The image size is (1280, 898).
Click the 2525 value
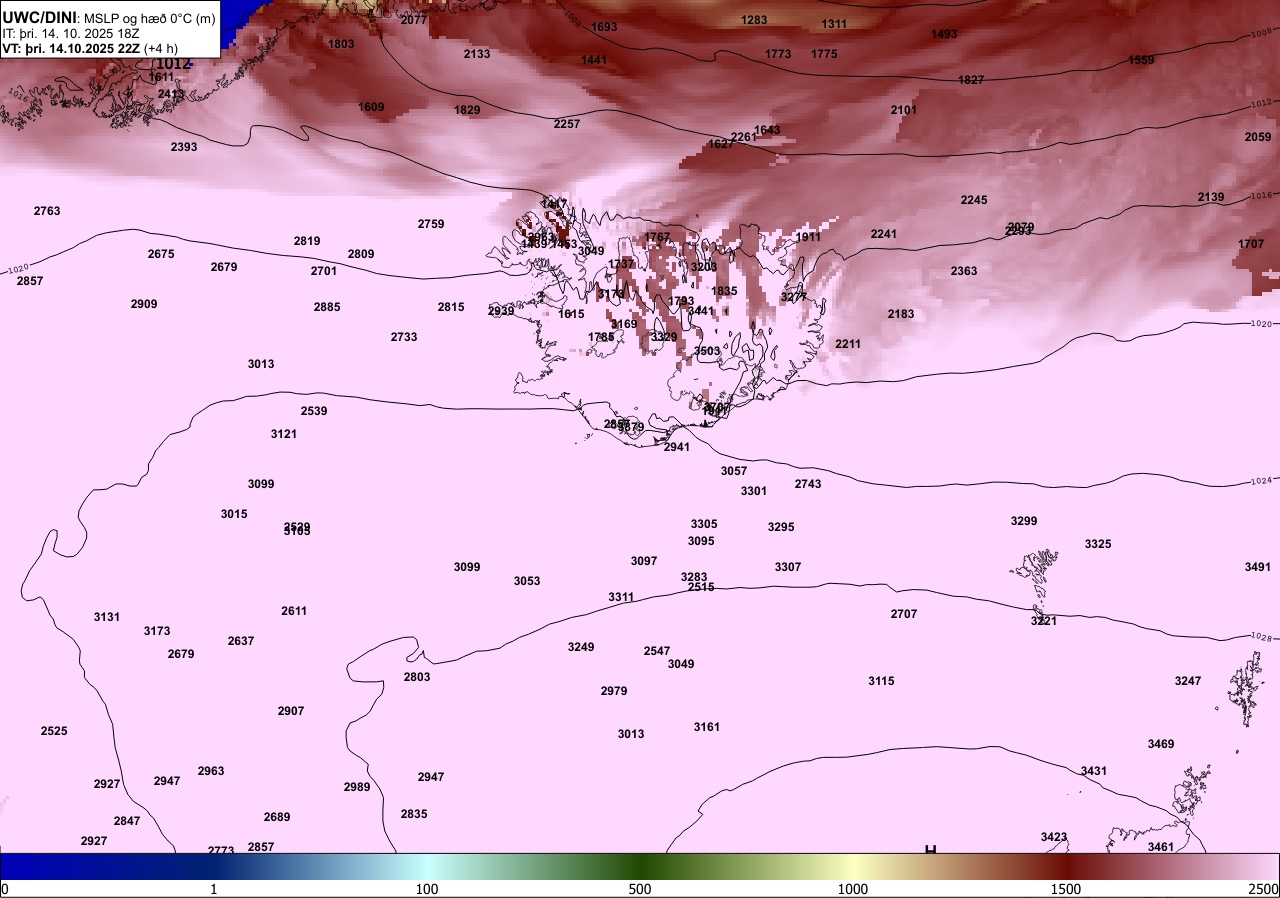click(54, 731)
